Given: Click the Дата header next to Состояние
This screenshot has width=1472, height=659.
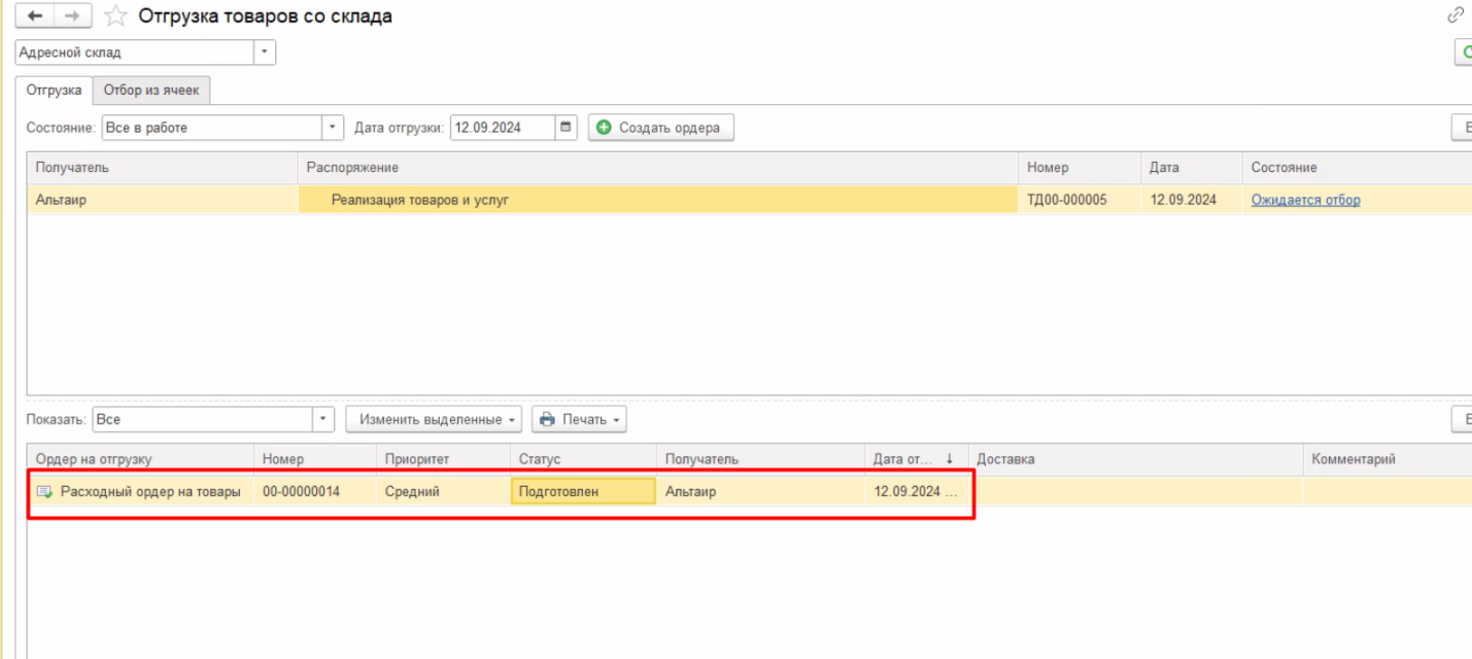Looking at the screenshot, I should [1191, 168].
